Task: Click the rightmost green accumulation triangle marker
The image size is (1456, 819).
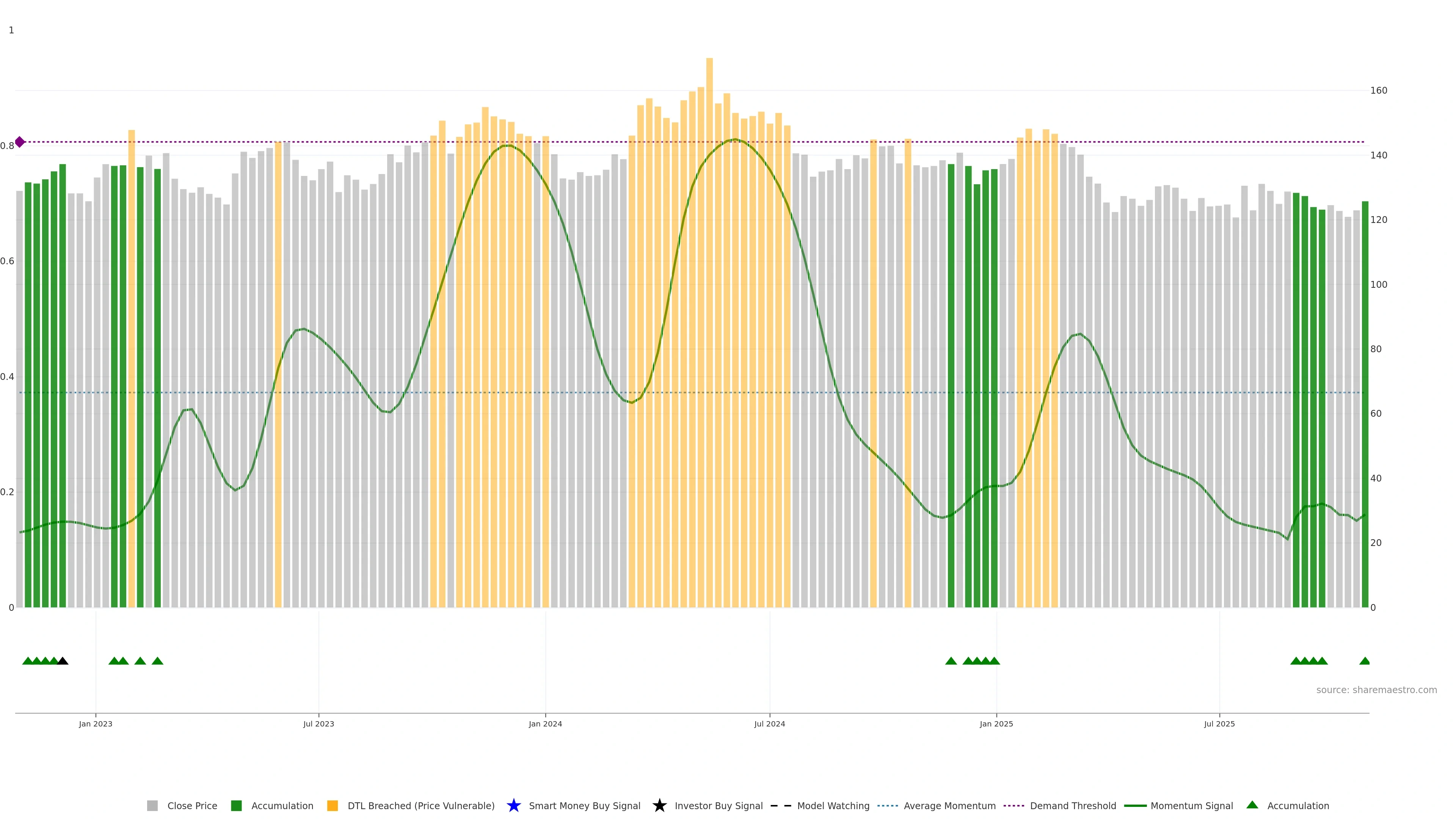Action: click(x=1365, y=661)
